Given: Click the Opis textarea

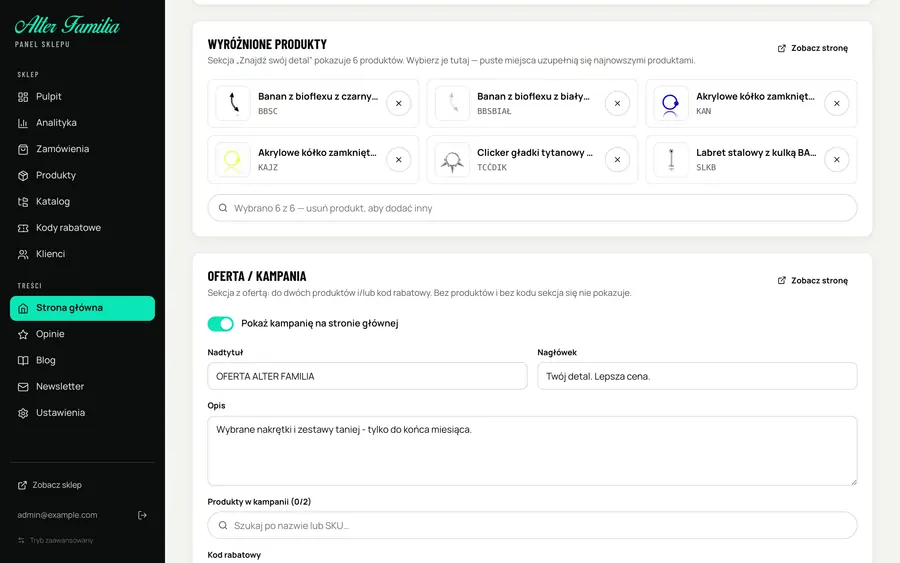Looking at the screenshot, I should click(x=532, y=451).
